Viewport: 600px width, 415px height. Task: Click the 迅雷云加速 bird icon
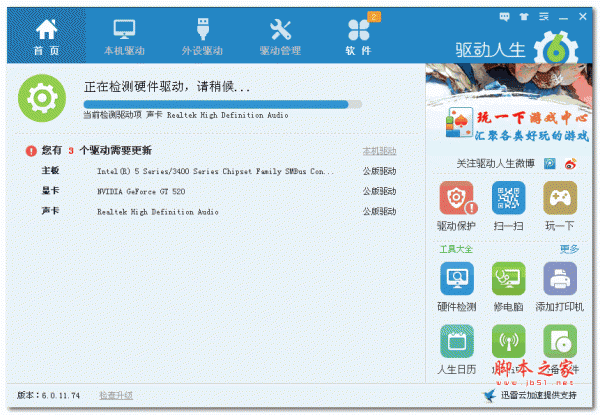[x=489, y=395]
